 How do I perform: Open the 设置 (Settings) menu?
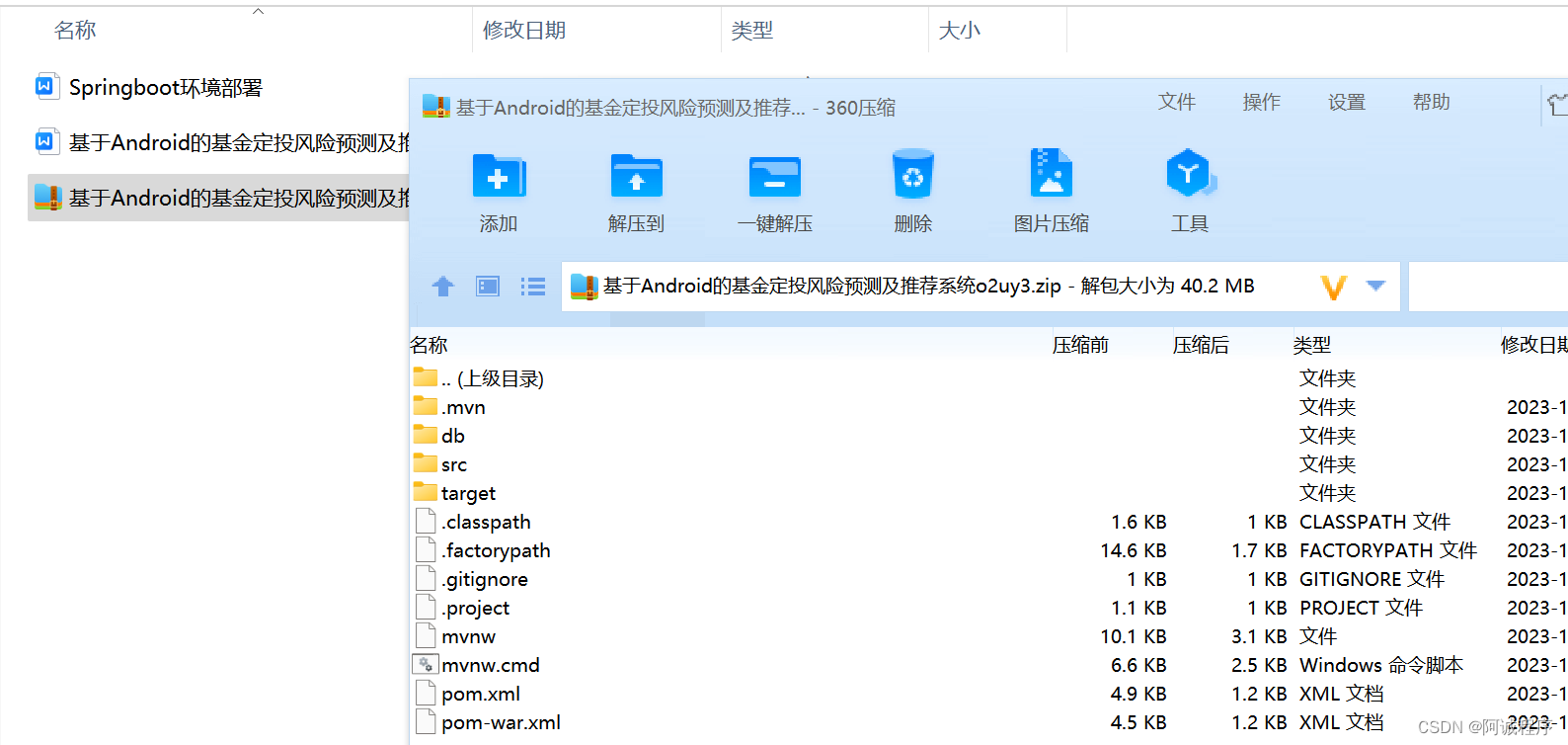tap(1347, 102)
